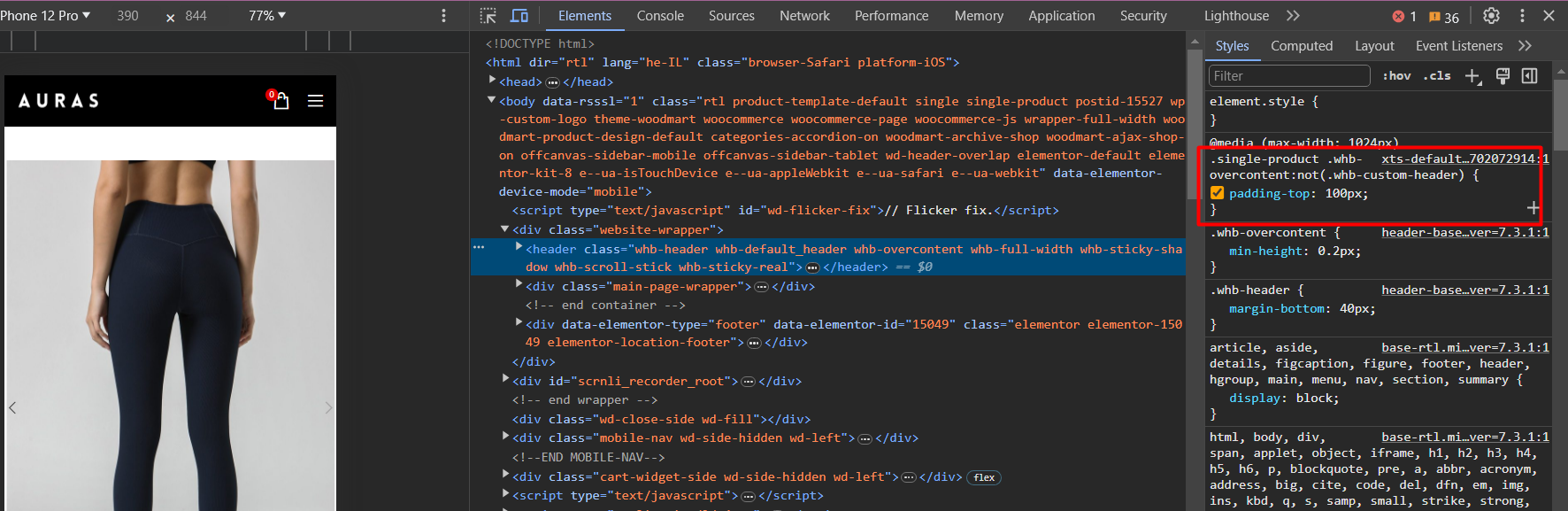Screen dimensions: 1568x511
Task: Open the Event Listeners tab
Action: [x=1459, y=46]
